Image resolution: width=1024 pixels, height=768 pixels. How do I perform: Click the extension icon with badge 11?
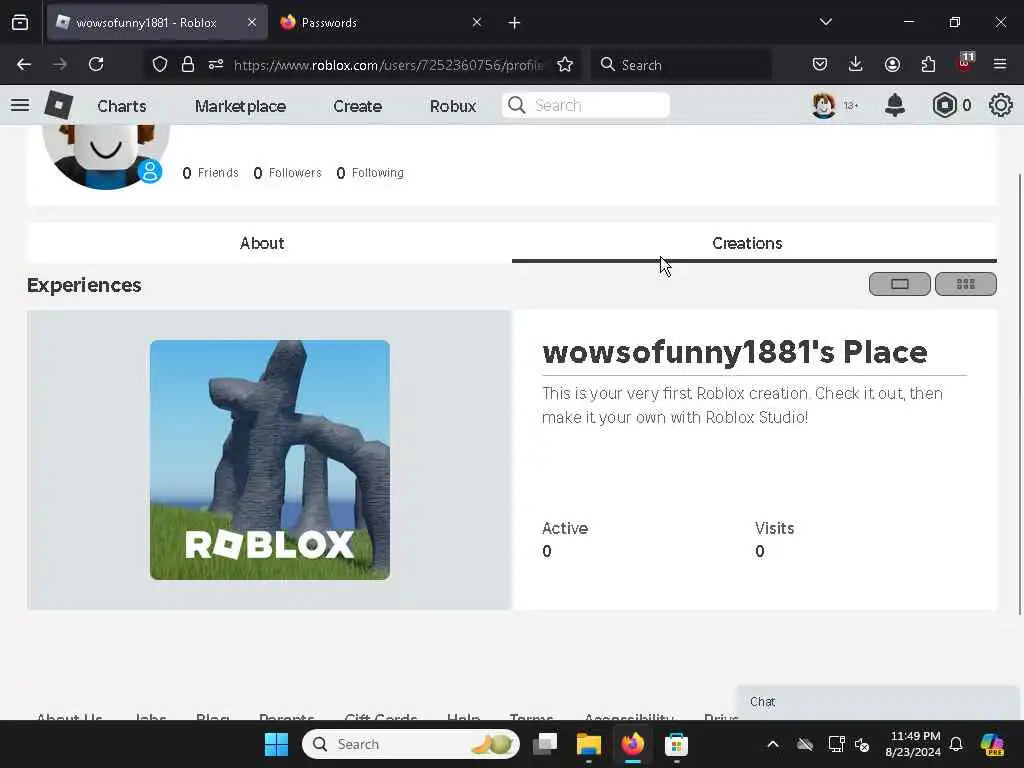coord(965,63)
